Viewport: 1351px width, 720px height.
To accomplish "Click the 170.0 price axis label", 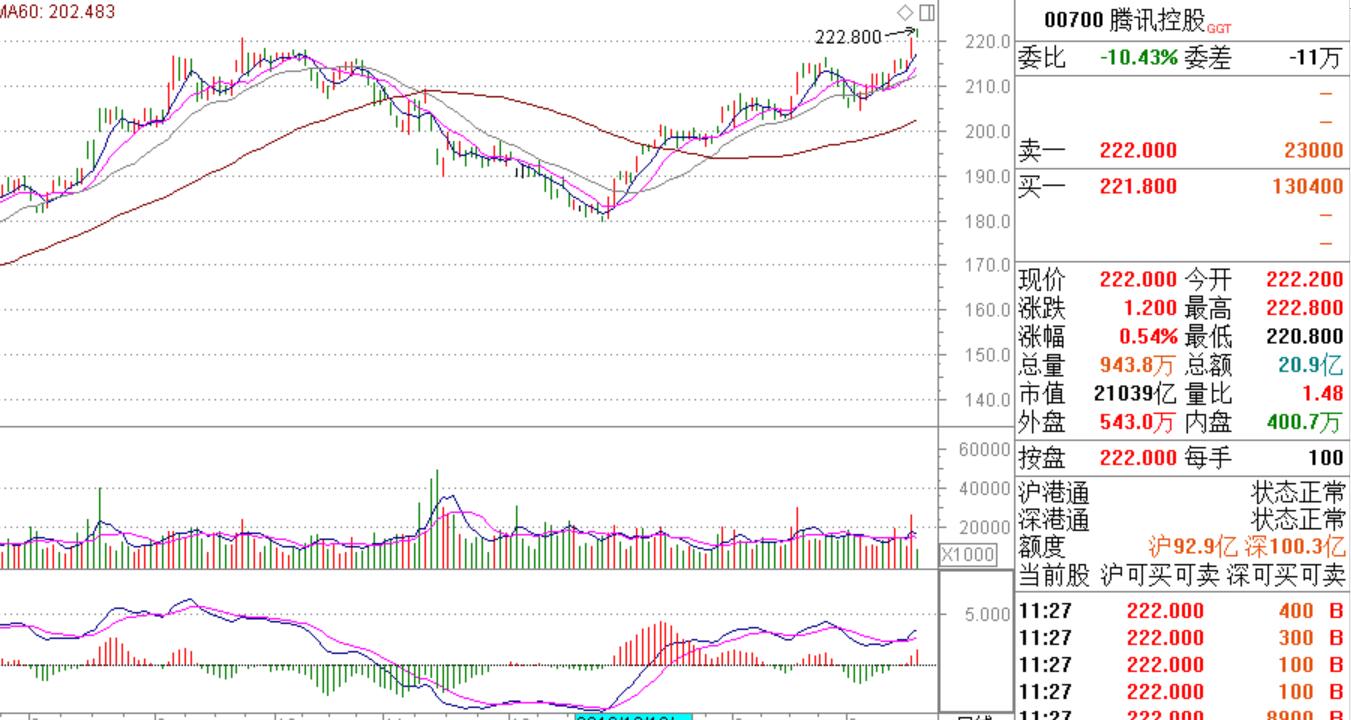I will [x=988, y=266].
